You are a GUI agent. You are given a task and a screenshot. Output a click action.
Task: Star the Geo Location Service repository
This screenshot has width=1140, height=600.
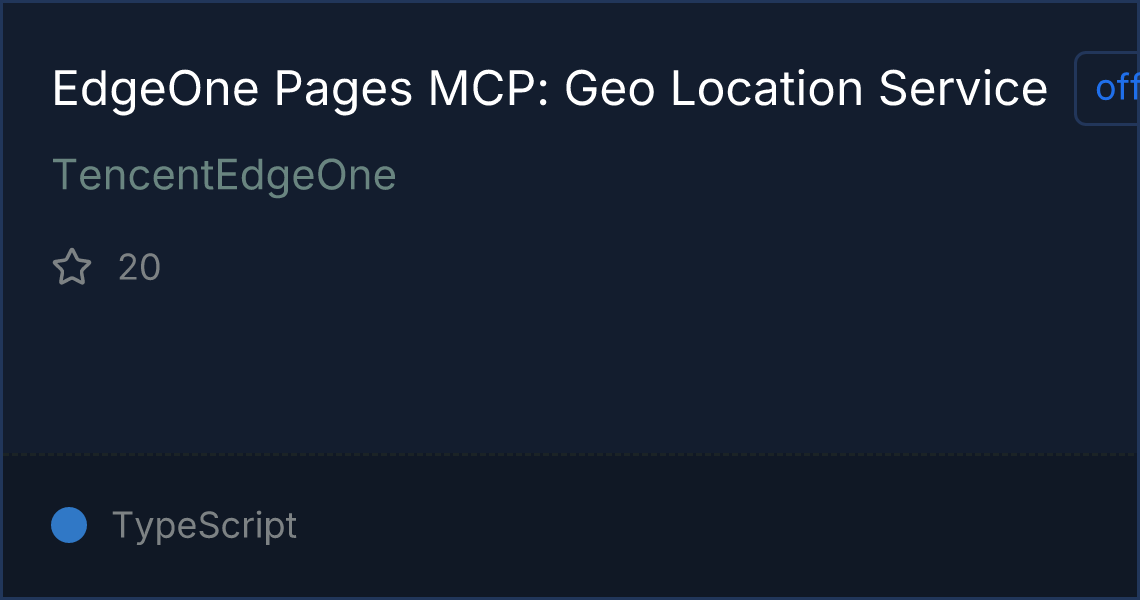pos(72,268)
